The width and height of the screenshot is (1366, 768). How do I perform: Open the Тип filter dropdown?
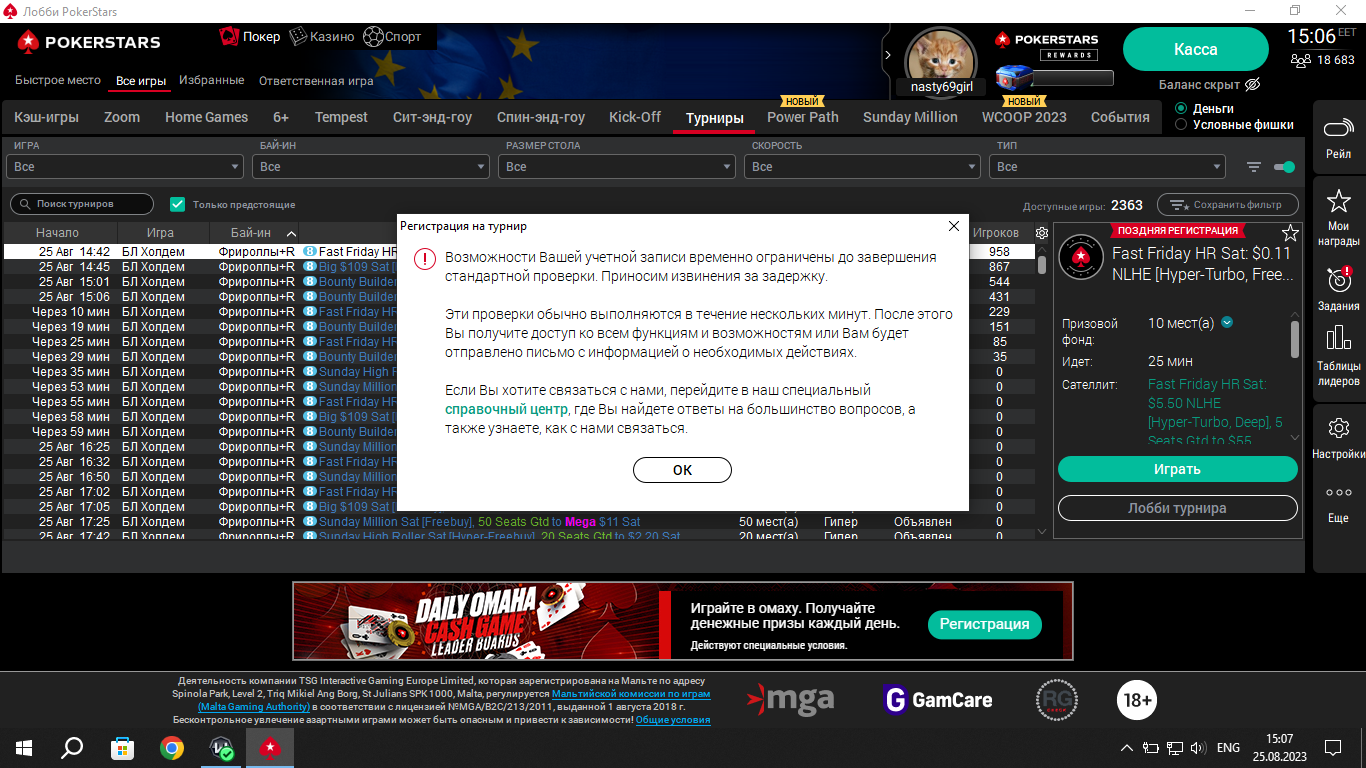1107,167
